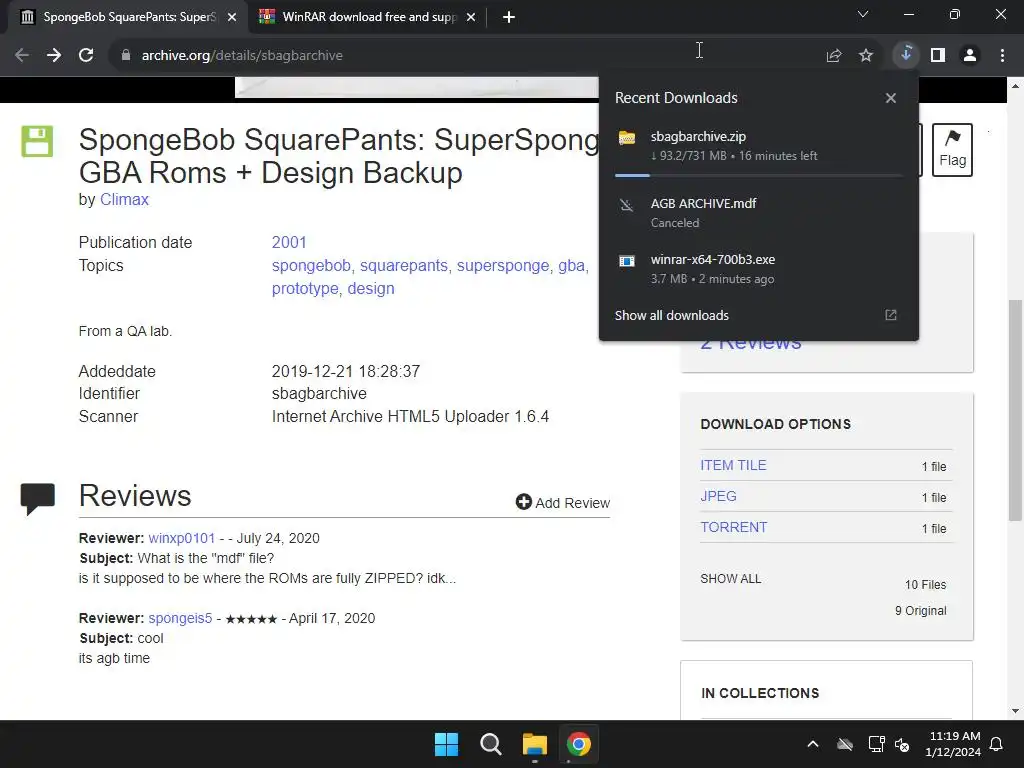
Task: Flag this item
Action: tap(952, 150)
